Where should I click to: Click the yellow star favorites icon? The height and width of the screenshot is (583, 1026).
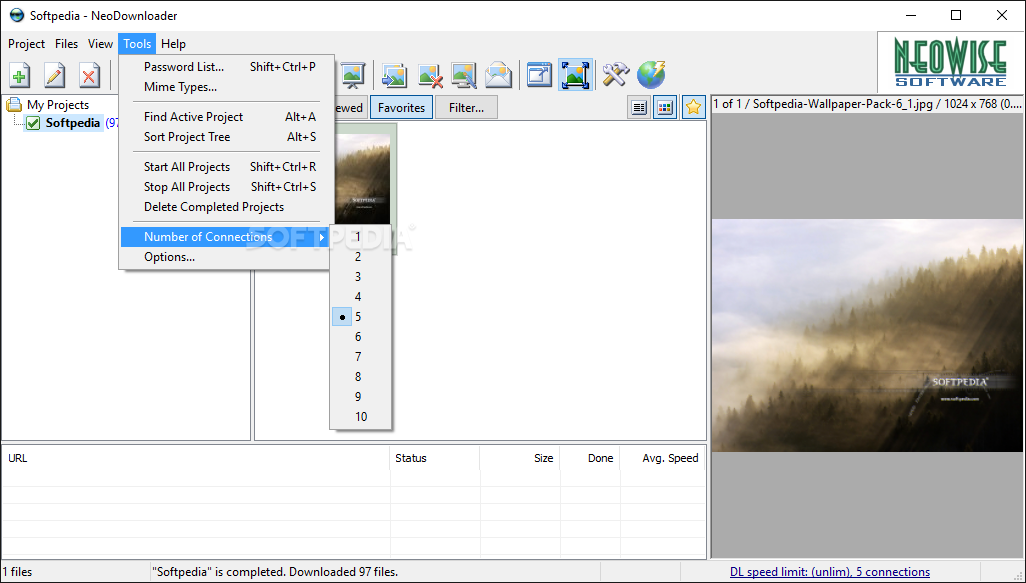point(693,107)
